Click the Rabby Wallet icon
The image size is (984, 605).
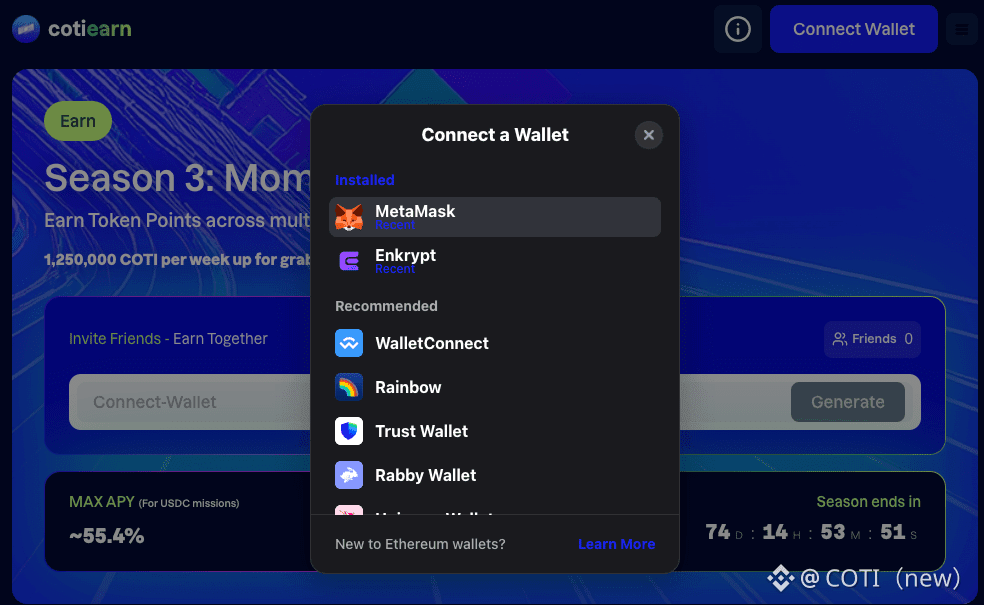click(349, 475)
